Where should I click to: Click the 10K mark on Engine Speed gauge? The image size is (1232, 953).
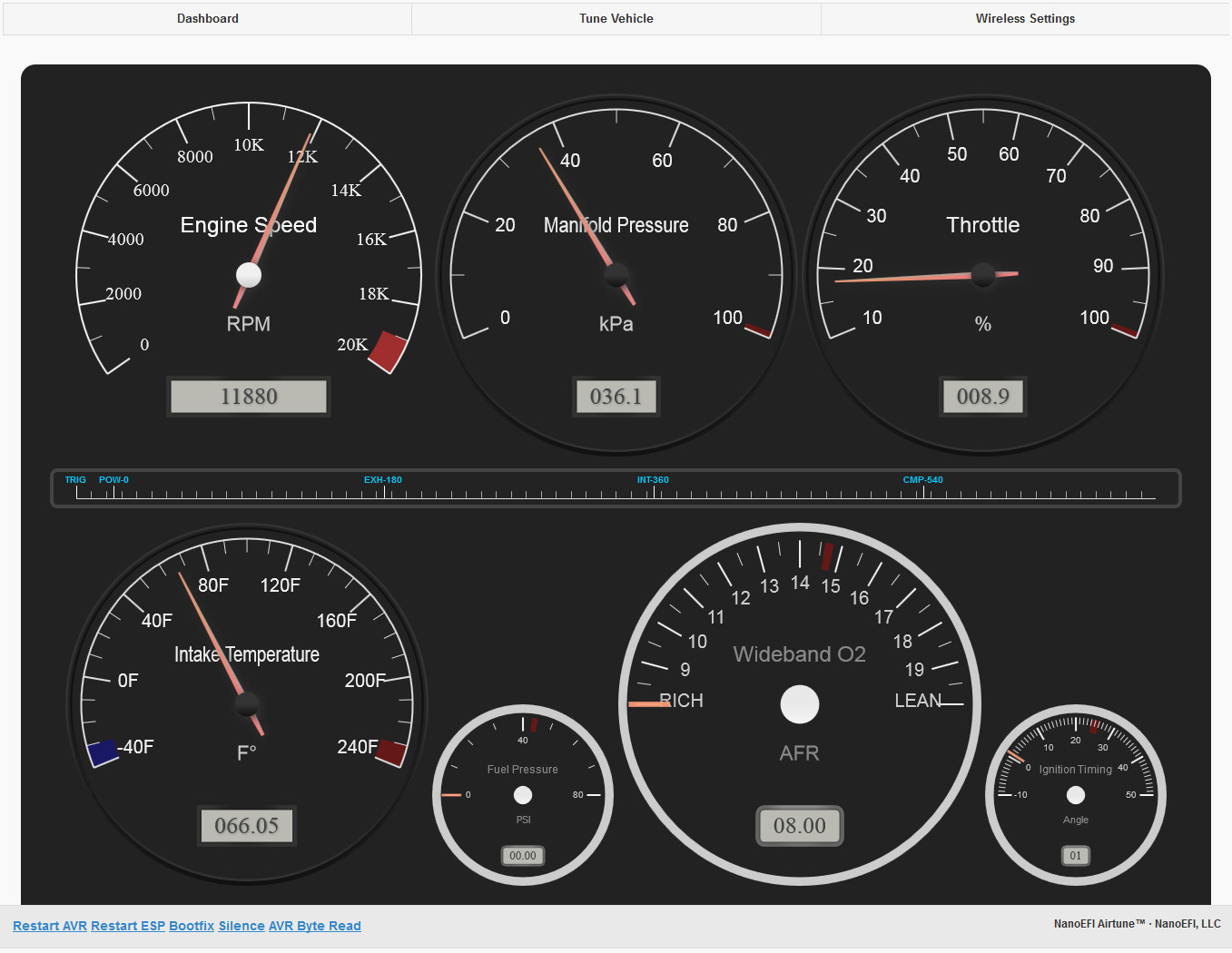tap(249, 145)
